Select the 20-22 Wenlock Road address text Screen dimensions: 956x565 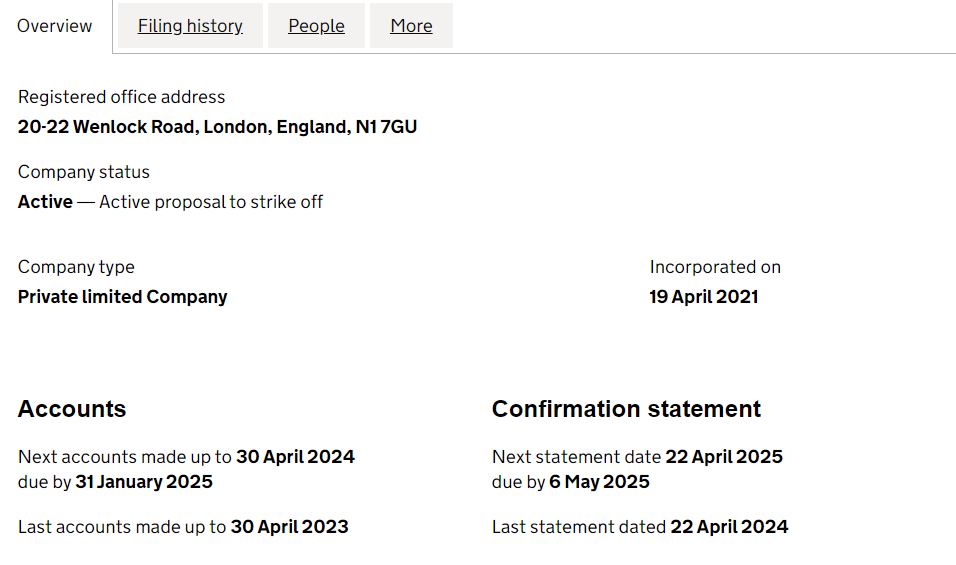coord(217,127)
